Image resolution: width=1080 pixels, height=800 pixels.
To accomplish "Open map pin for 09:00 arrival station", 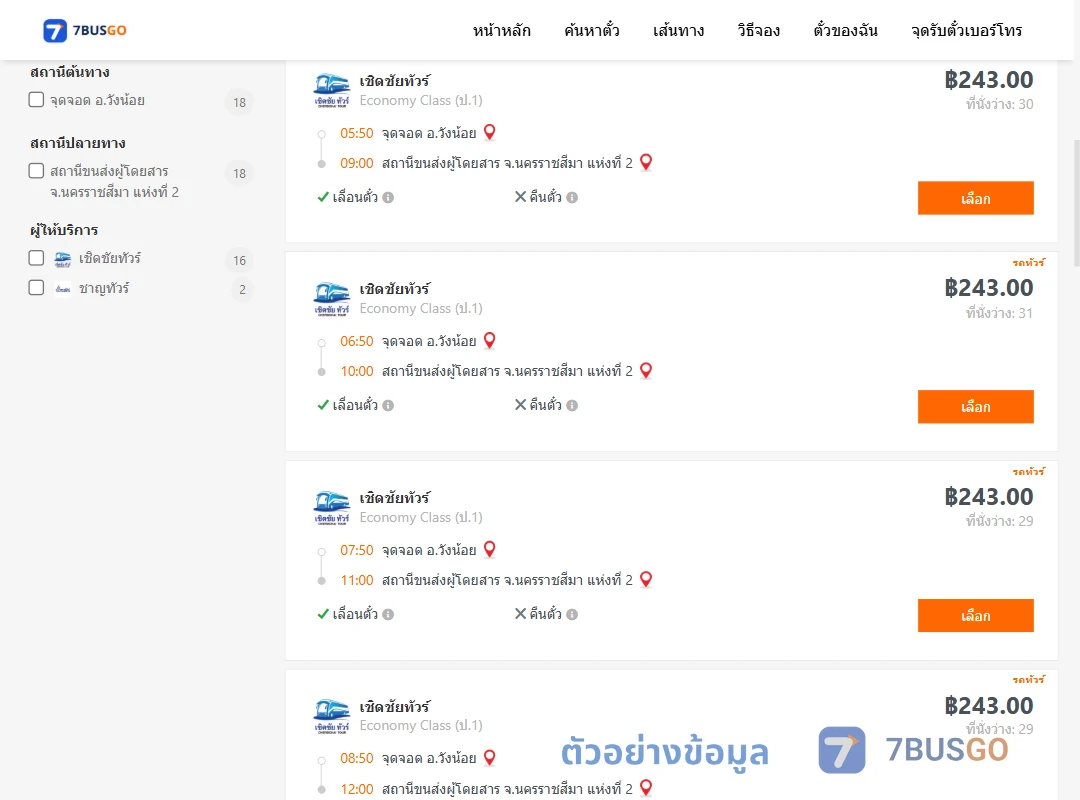I will [646, 162].
